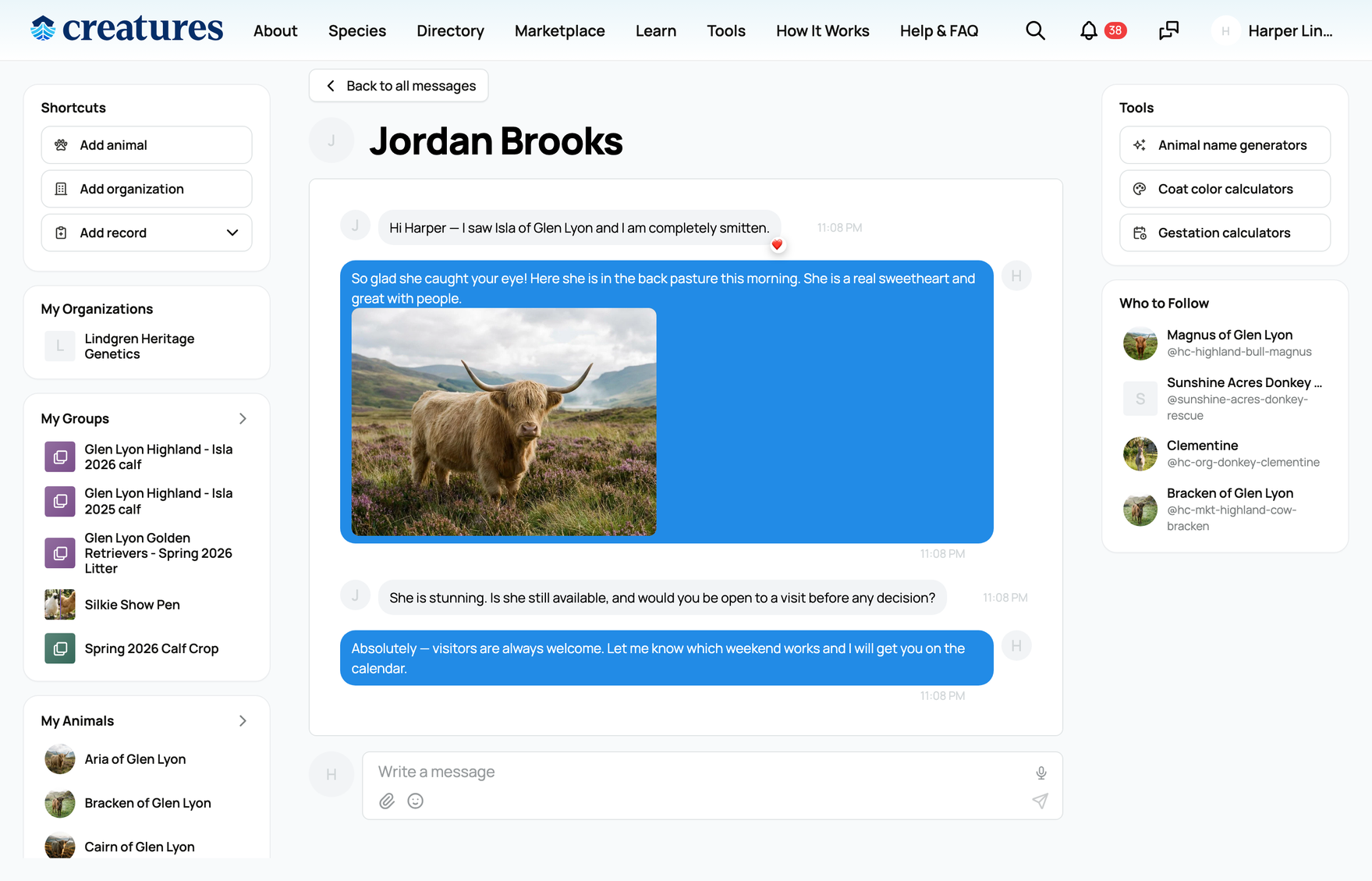The image size is (1372, 881).
Task: Open Coat color calculators tool
Action: coord(1225,189)
